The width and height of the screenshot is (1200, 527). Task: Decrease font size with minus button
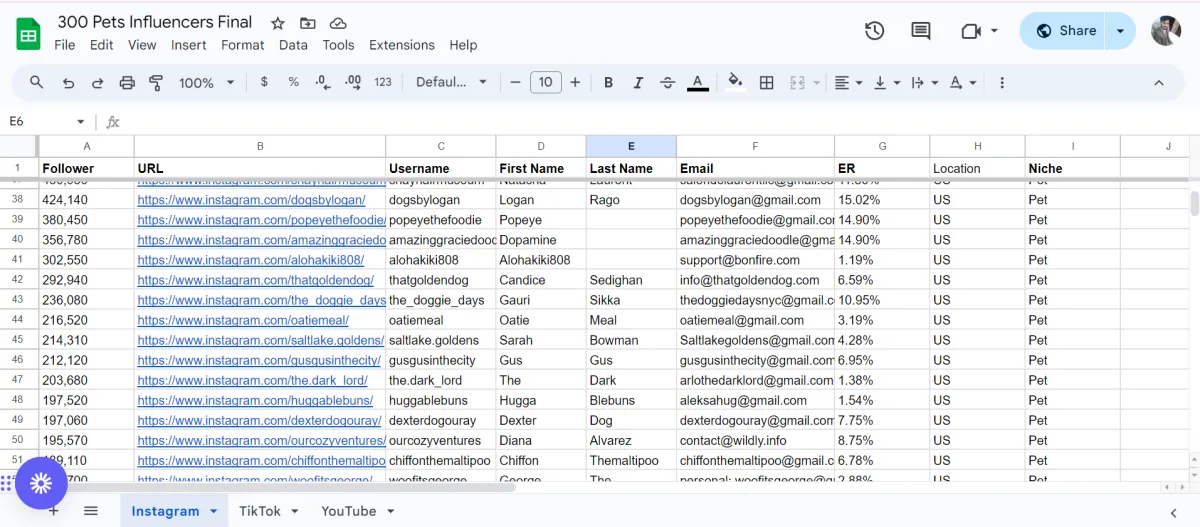[515, 83]
